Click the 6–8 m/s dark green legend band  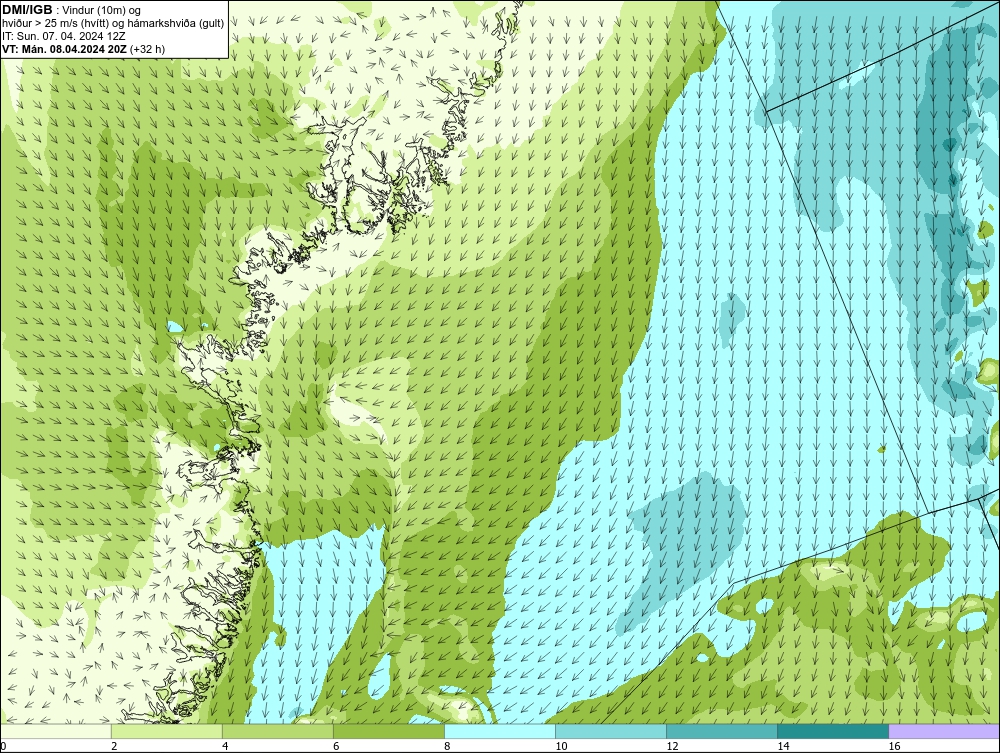coord(389,731)
